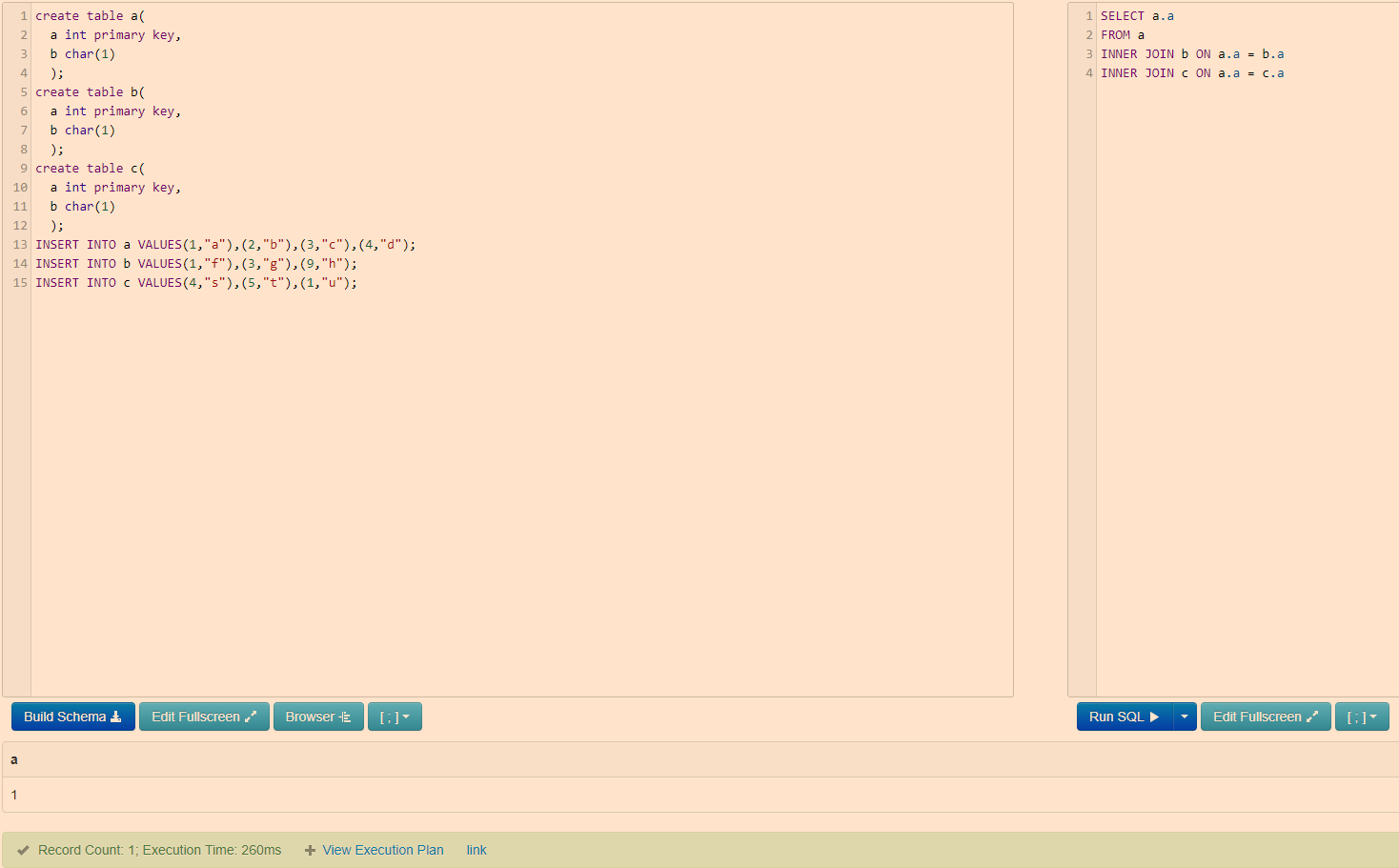Click empty area of query editor

point(1247,391)
